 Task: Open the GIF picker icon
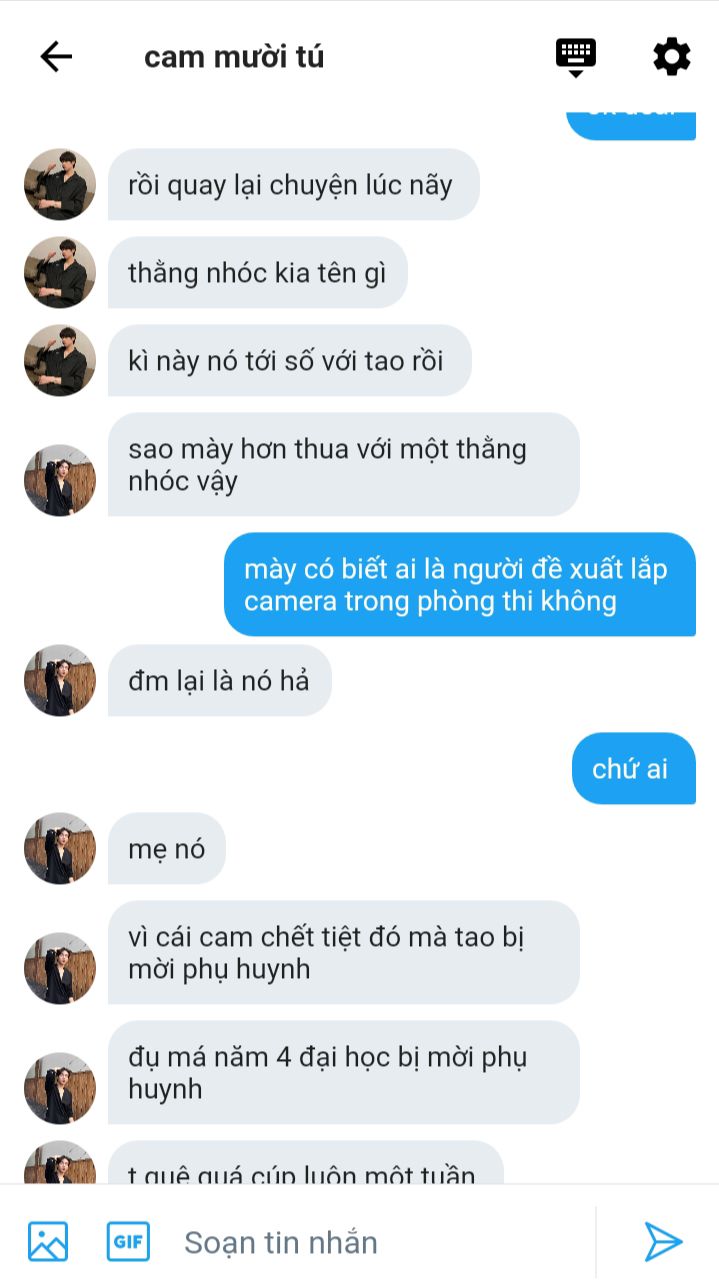(128, 1241)
